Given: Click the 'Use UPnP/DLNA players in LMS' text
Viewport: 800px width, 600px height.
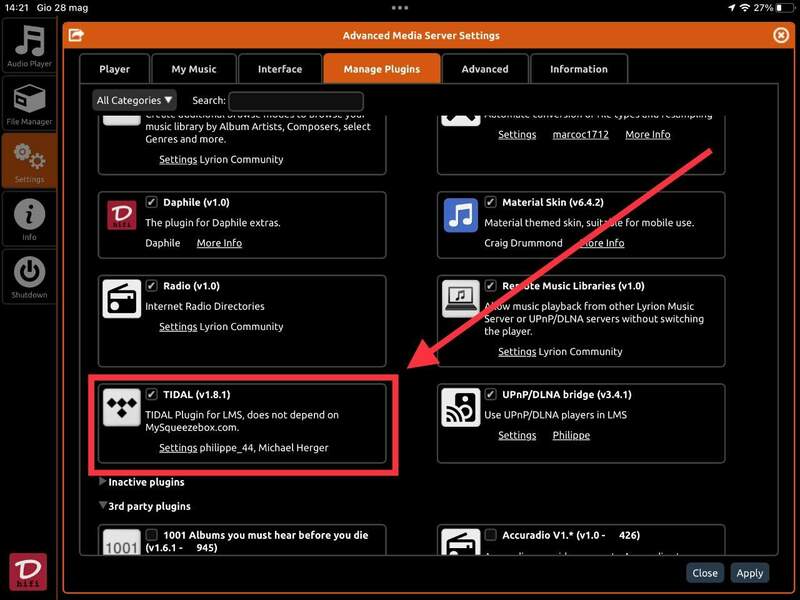Looking at the screenshot, I should pyautogui.click(x=555, y=415).
